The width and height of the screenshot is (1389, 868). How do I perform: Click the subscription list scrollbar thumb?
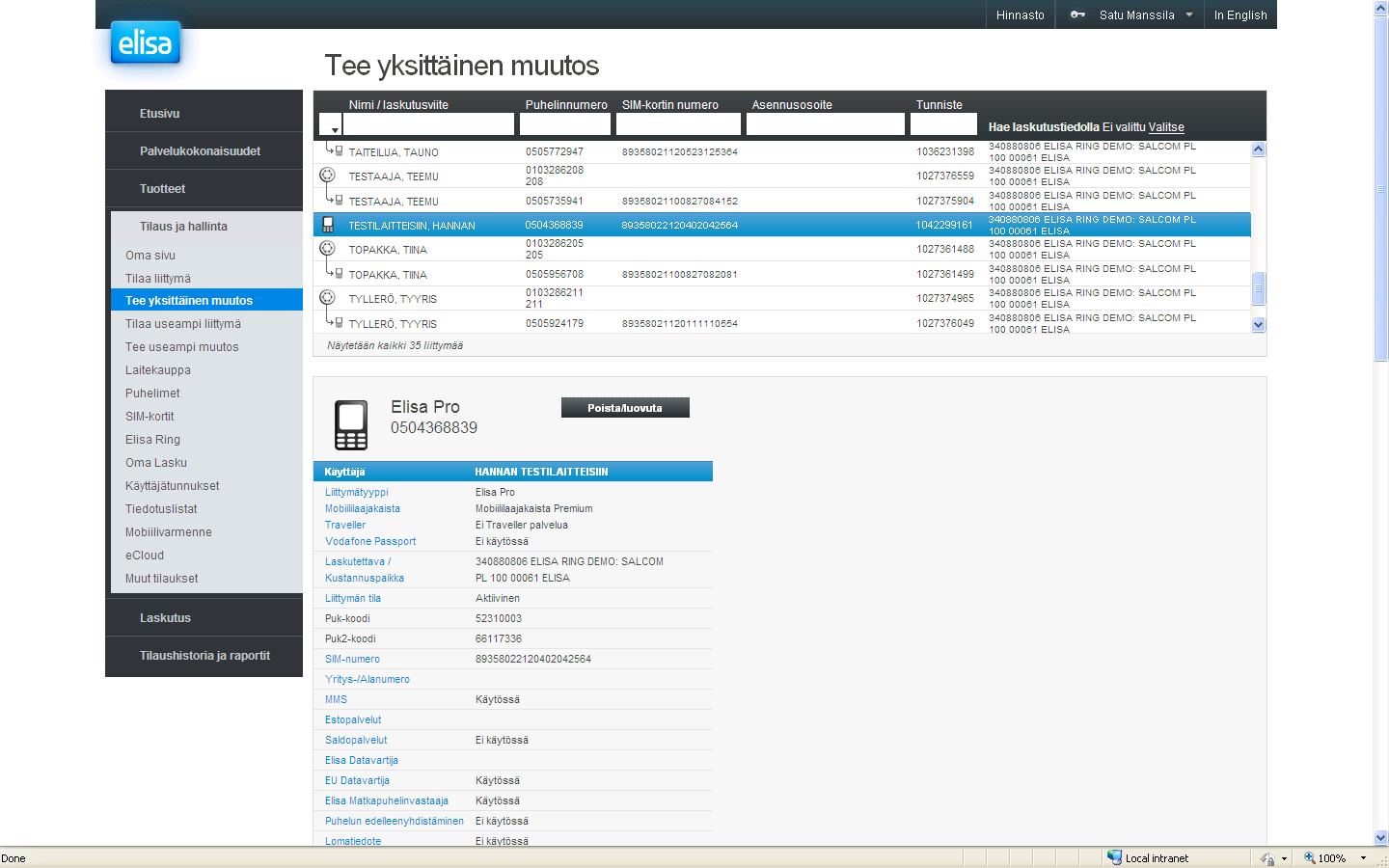[x=1258, y=287]
